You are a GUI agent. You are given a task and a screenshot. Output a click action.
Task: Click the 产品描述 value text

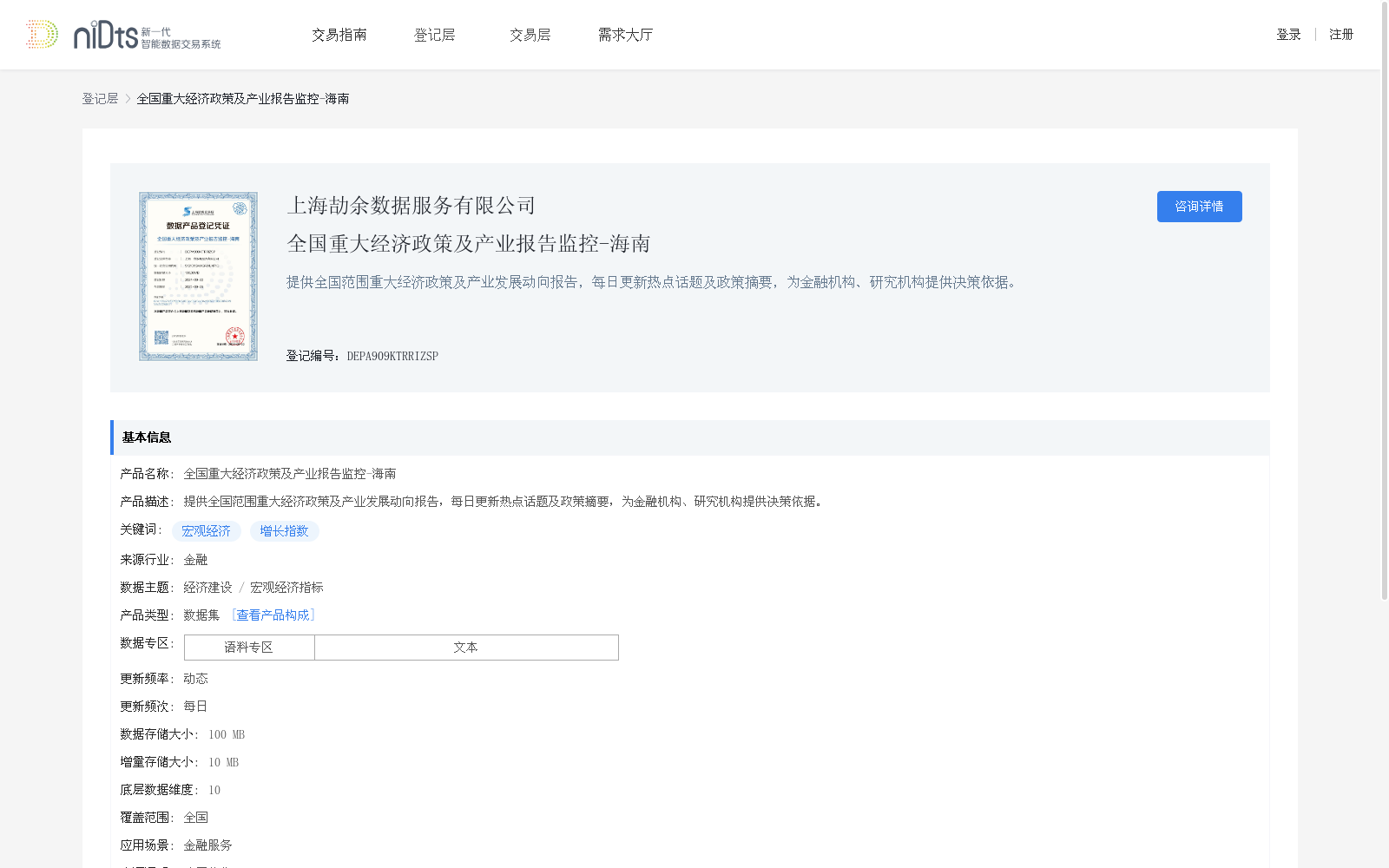[x=505, y=502]
